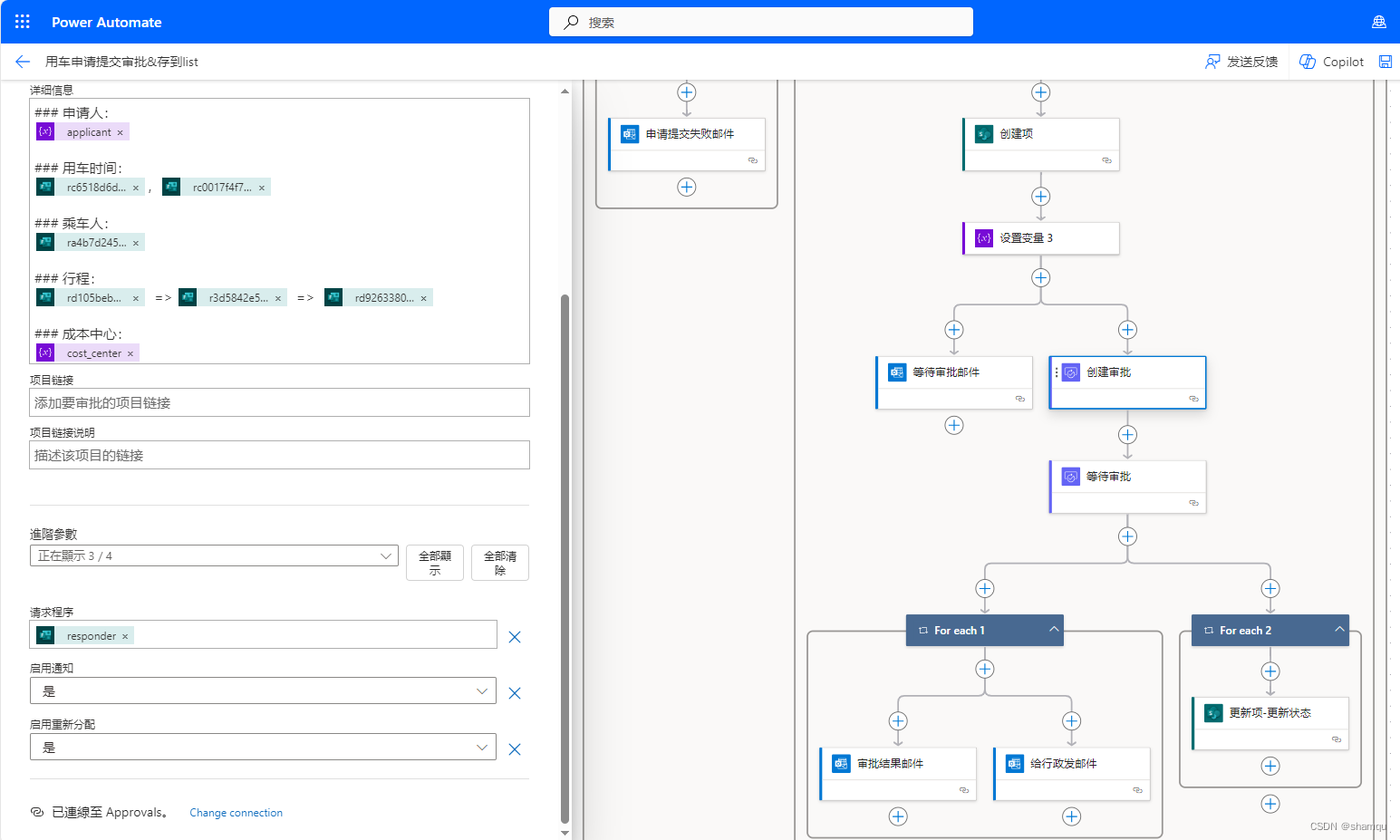This screenshot has height=840, width=1400.
Task: Open the 启用通知 dropdown
Action: (x=263, y=690)
